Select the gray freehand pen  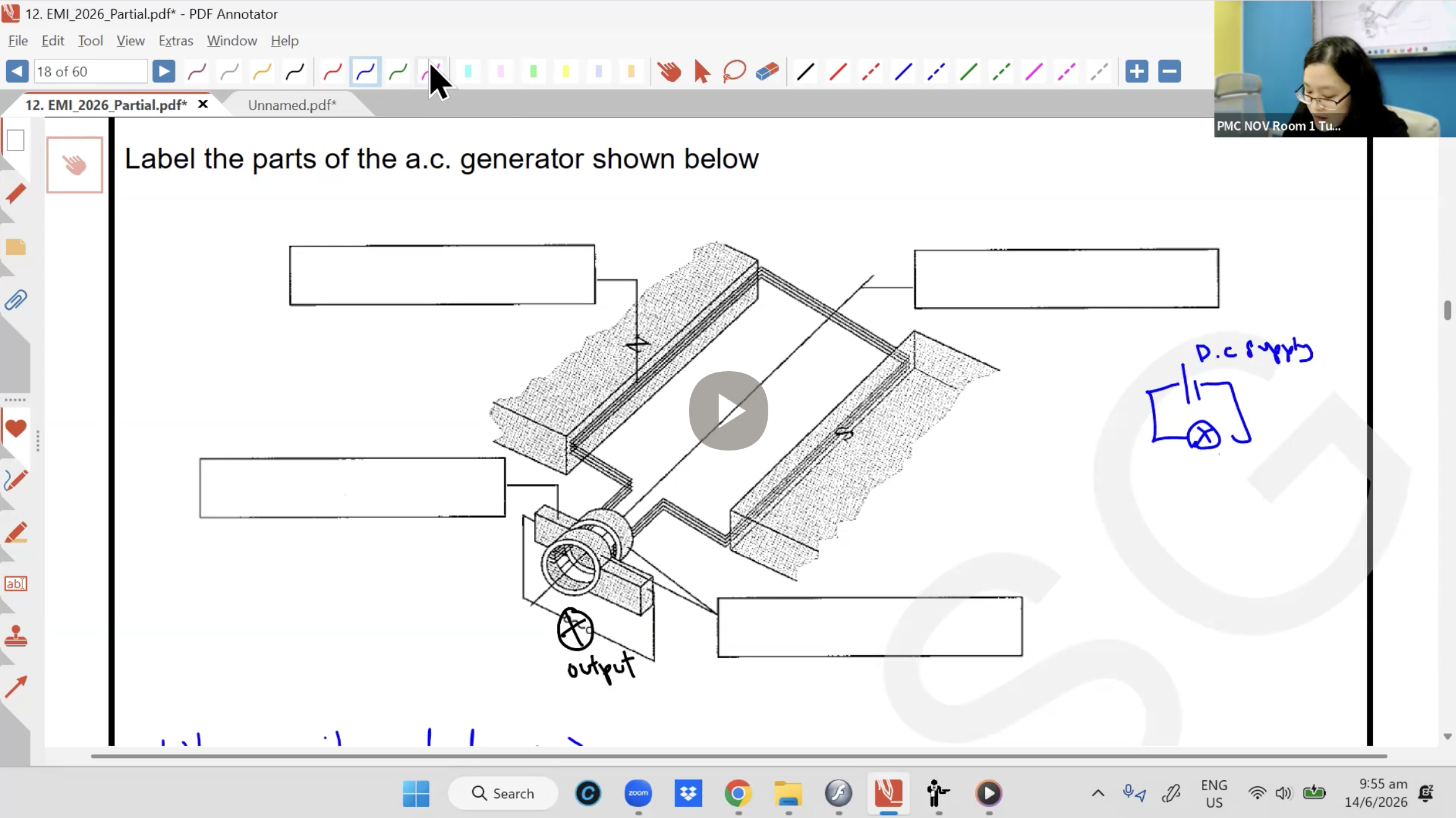(230, 71)
